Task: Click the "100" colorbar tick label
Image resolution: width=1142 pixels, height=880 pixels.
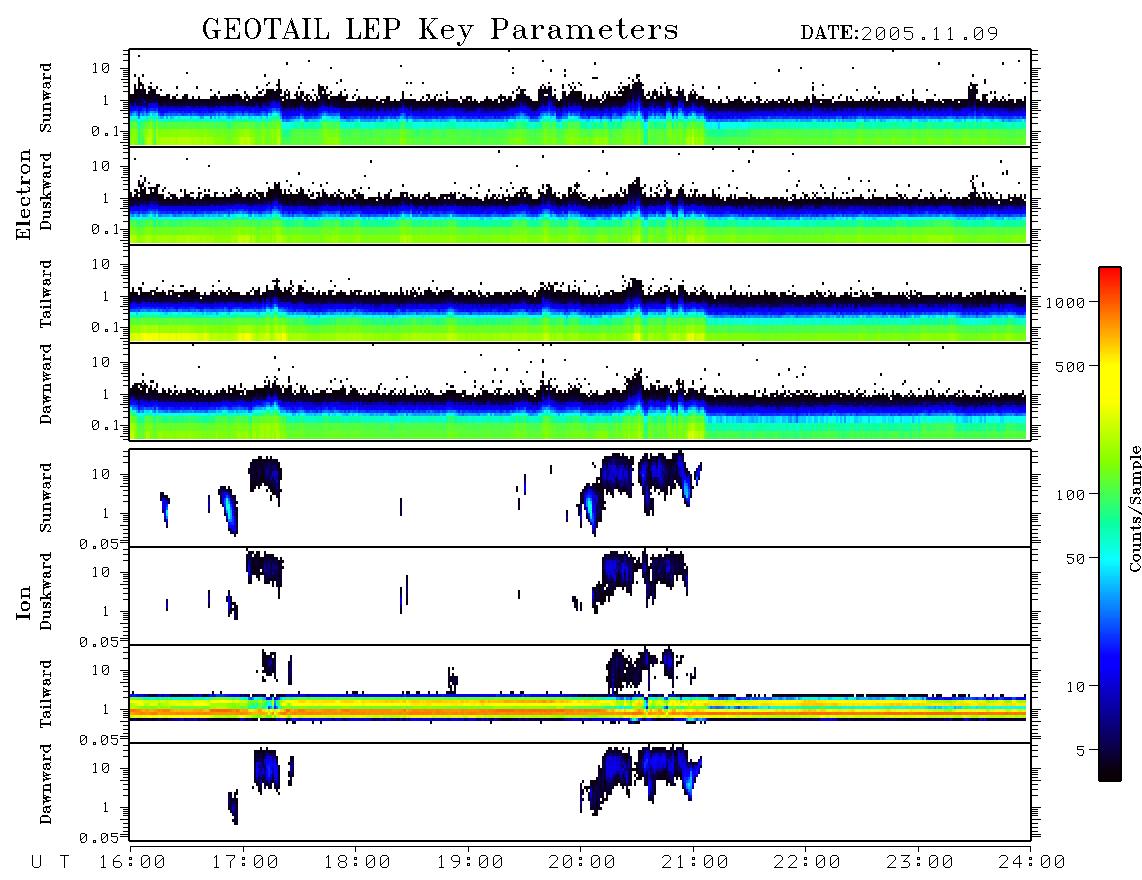Action: click(x=1070, y=495)
